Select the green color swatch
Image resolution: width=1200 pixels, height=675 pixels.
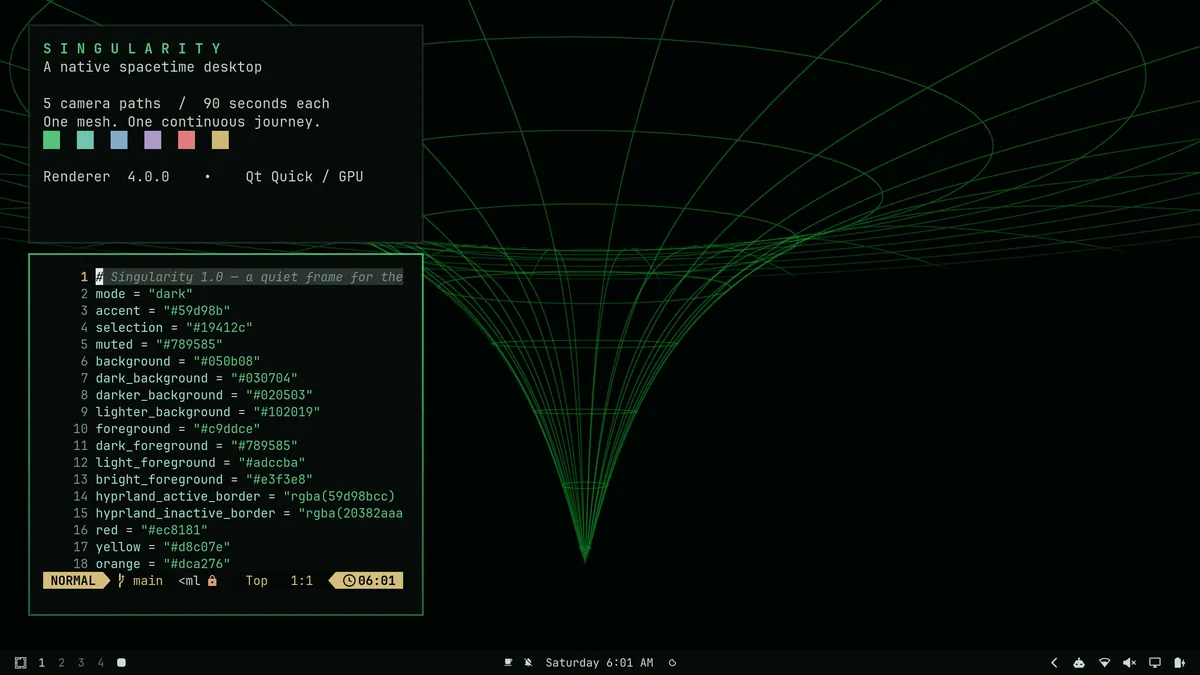[x=52, y=140]
